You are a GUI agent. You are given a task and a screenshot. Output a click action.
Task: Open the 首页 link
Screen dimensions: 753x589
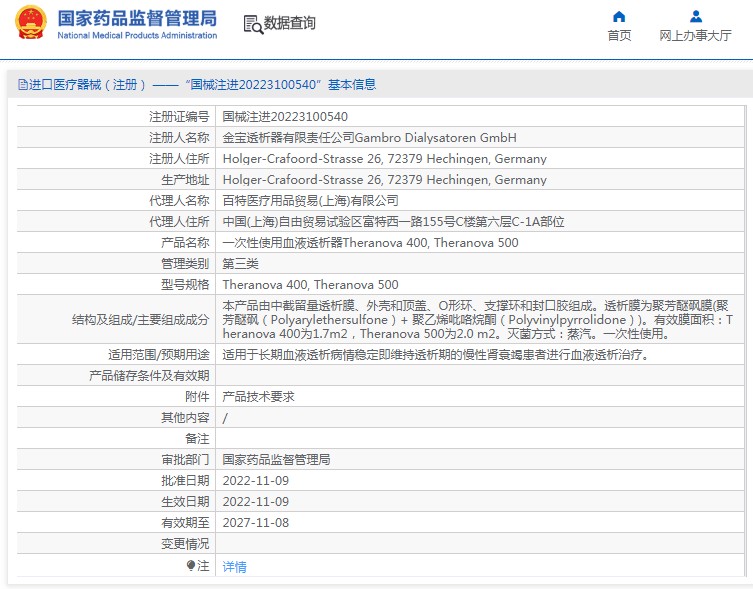[619, 36]
